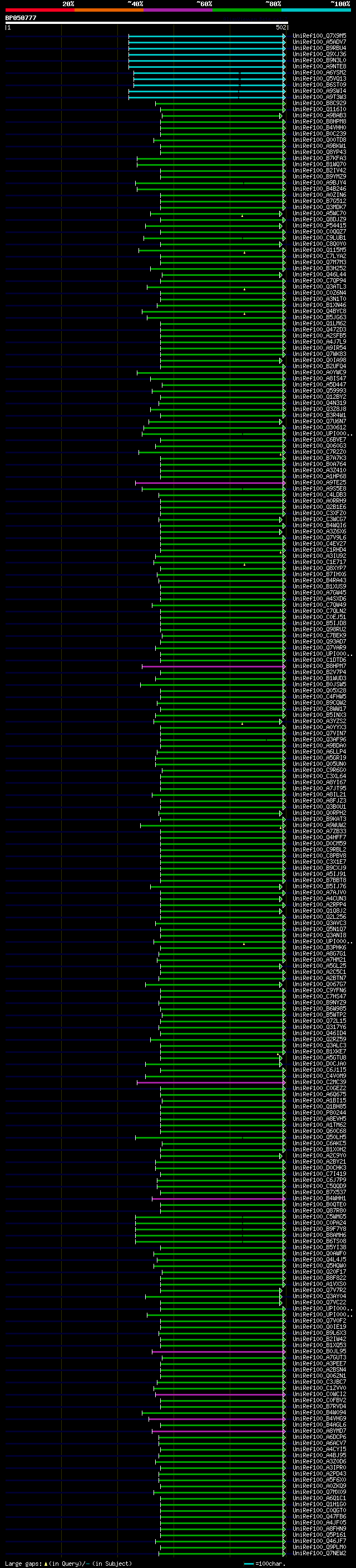Select hit label UniRef100_B8HPM7
This screenshot has width=356, height=1568.
319,666
